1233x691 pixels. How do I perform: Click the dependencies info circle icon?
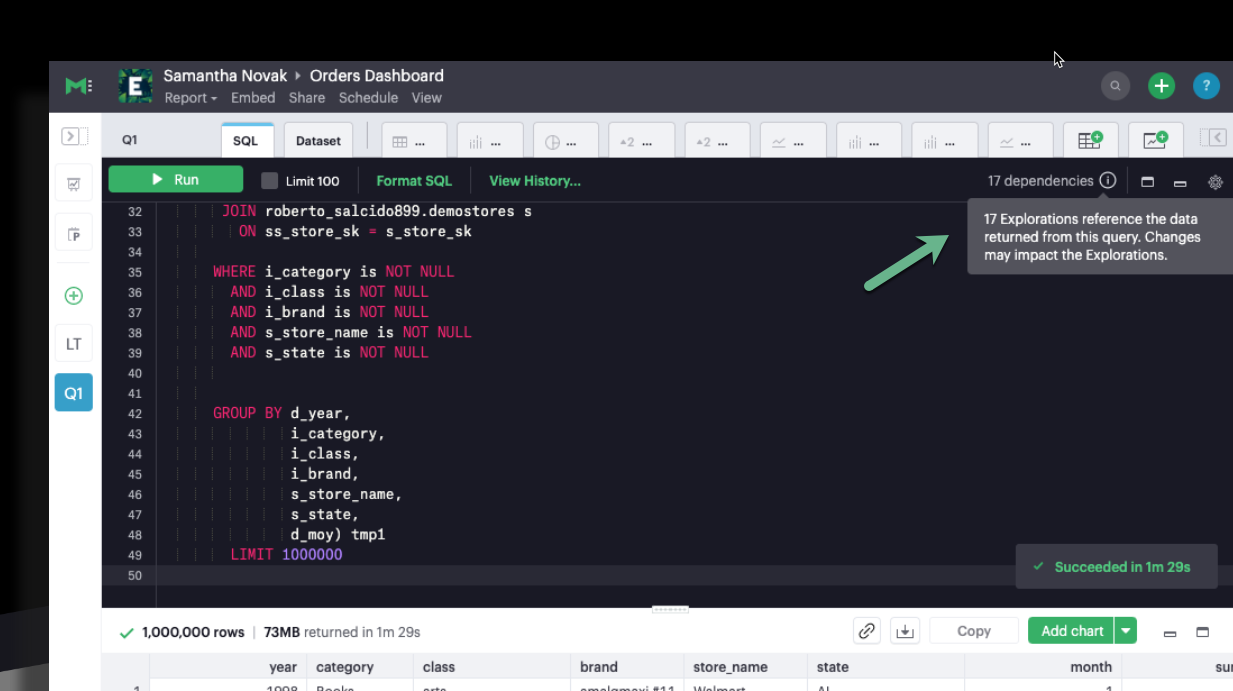click(1108, 181)
